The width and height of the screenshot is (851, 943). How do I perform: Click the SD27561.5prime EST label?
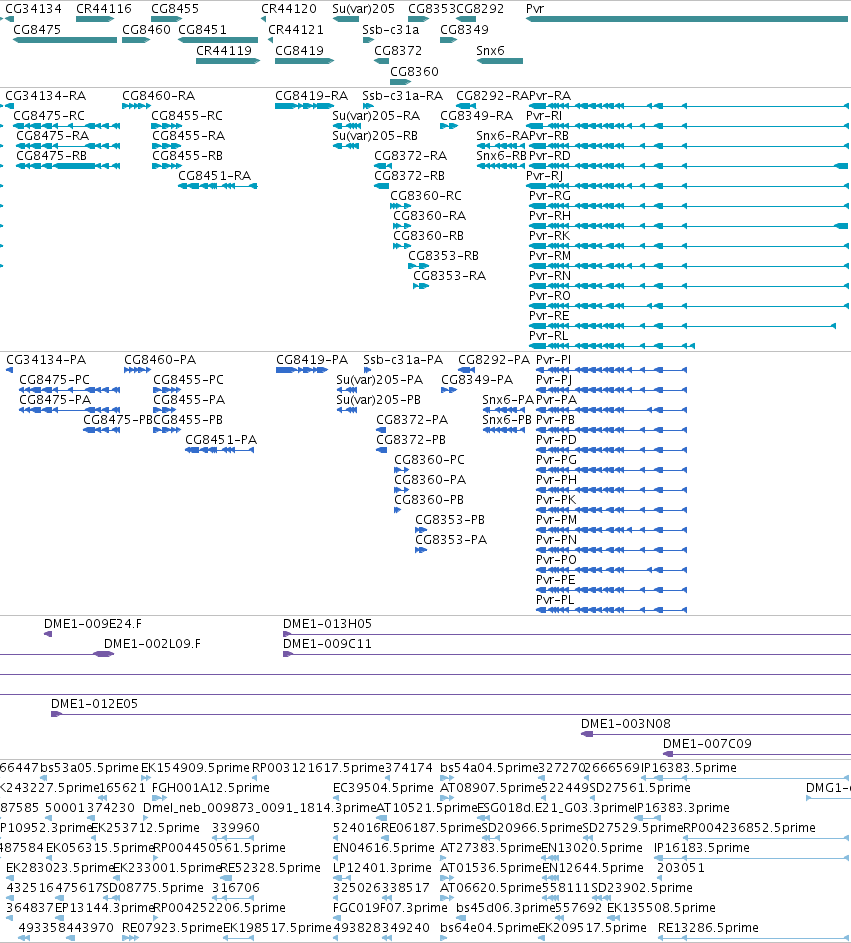(x=640, y=787)
